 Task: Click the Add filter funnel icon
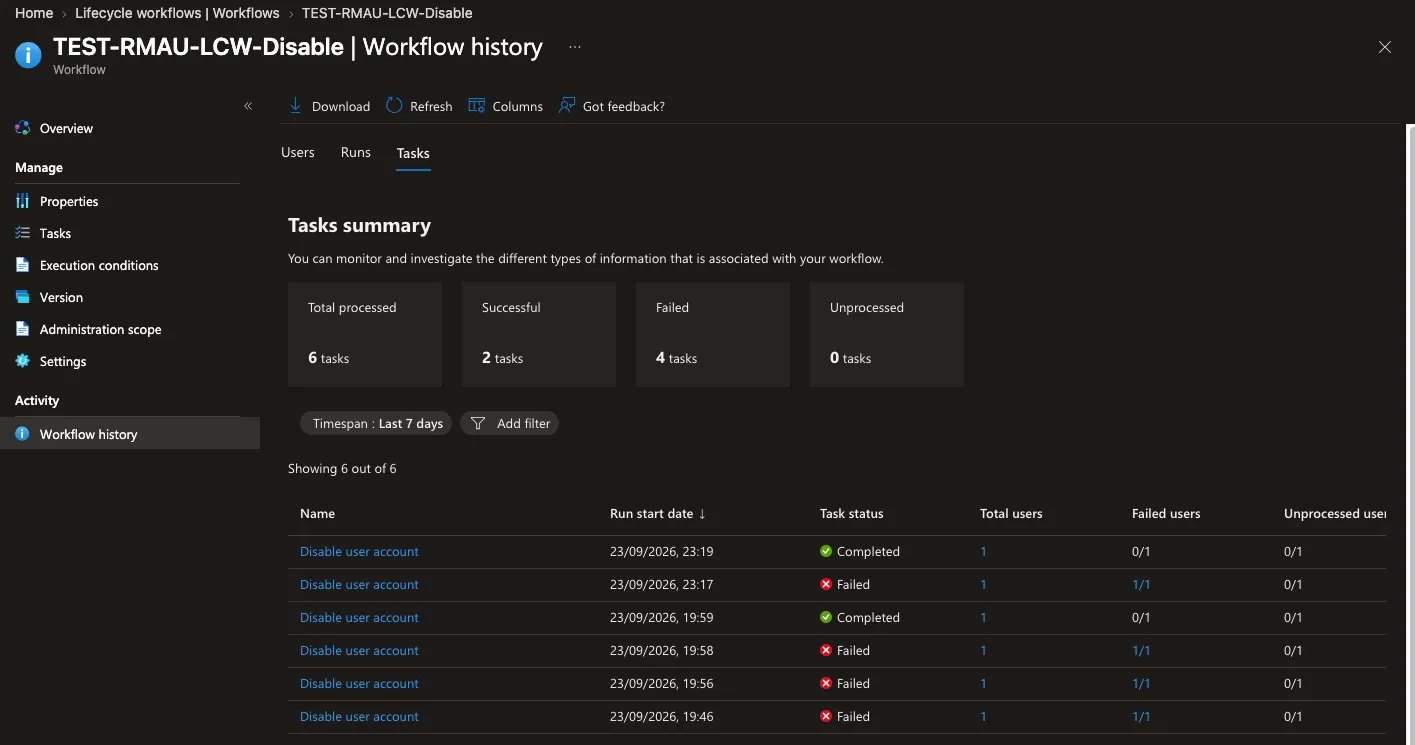[x=478, y=423]
